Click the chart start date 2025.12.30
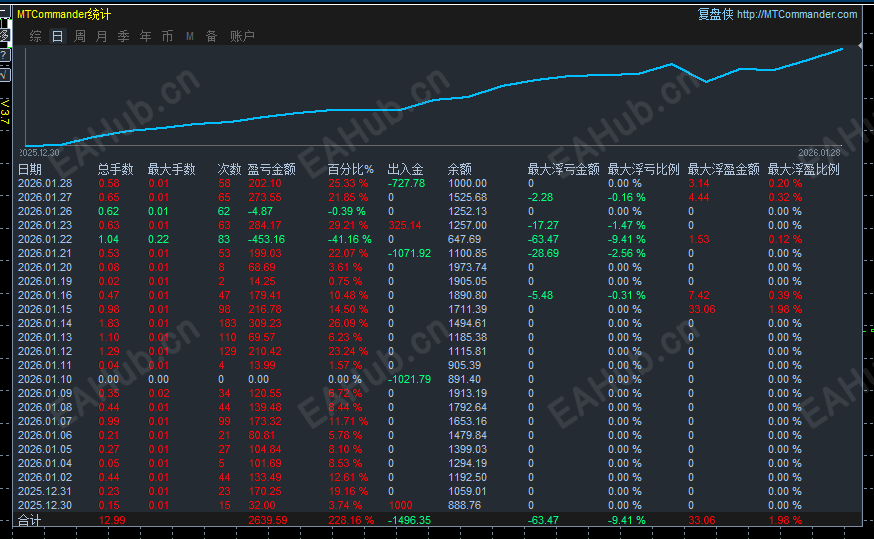 [x=40, y=152]
